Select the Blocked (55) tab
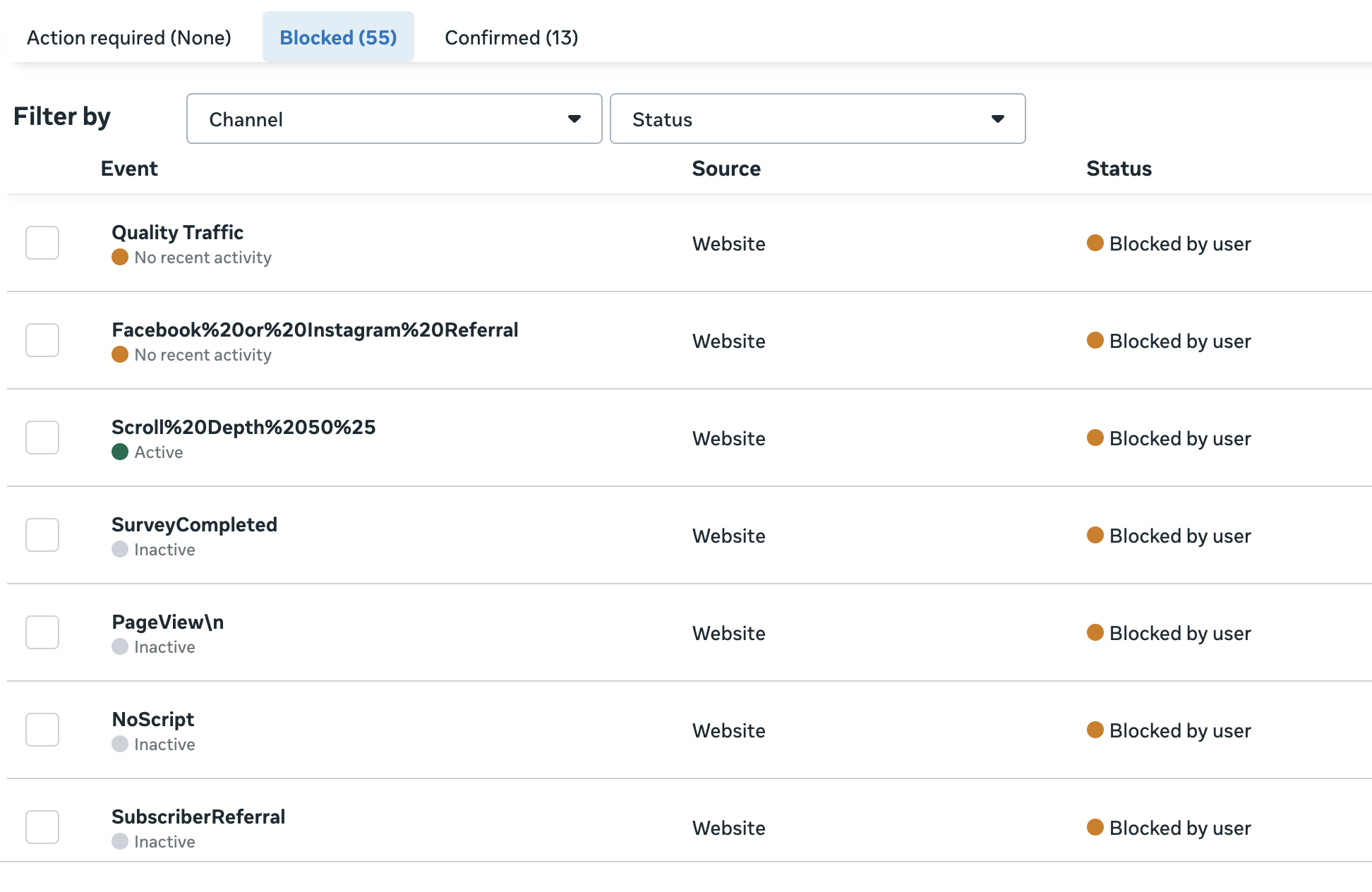This screenshot has width=1372, height=892. 338,37
